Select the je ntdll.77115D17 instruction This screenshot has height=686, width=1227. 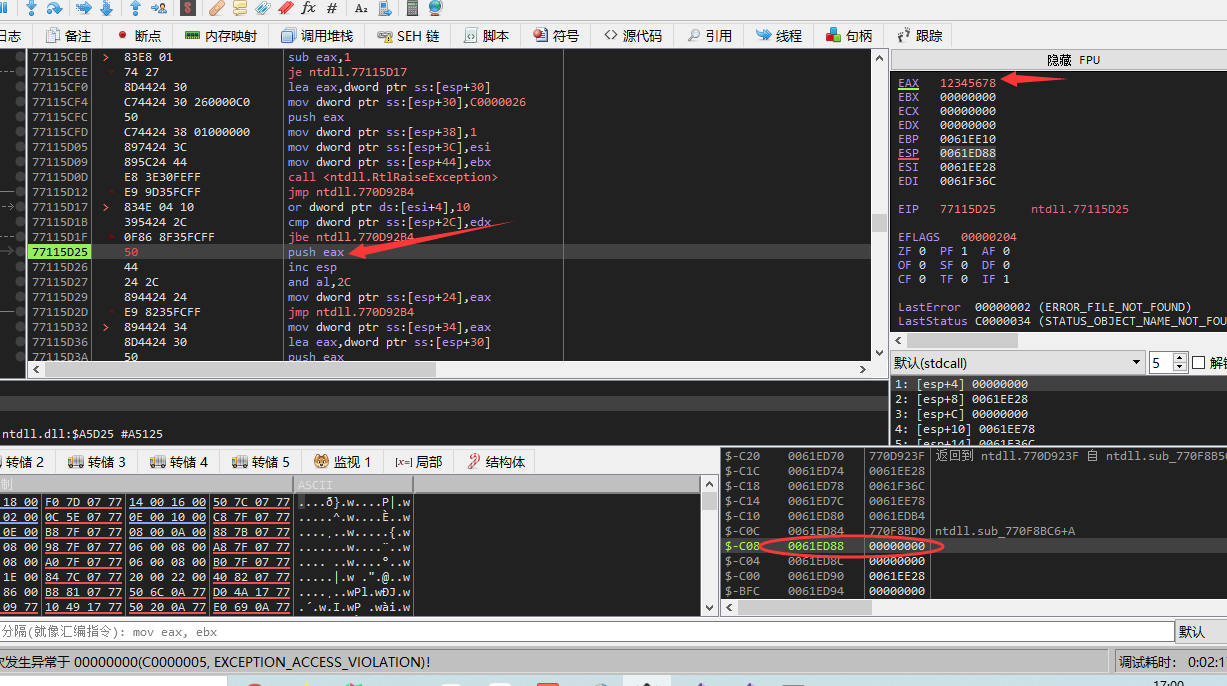click(x=347, y=72)
